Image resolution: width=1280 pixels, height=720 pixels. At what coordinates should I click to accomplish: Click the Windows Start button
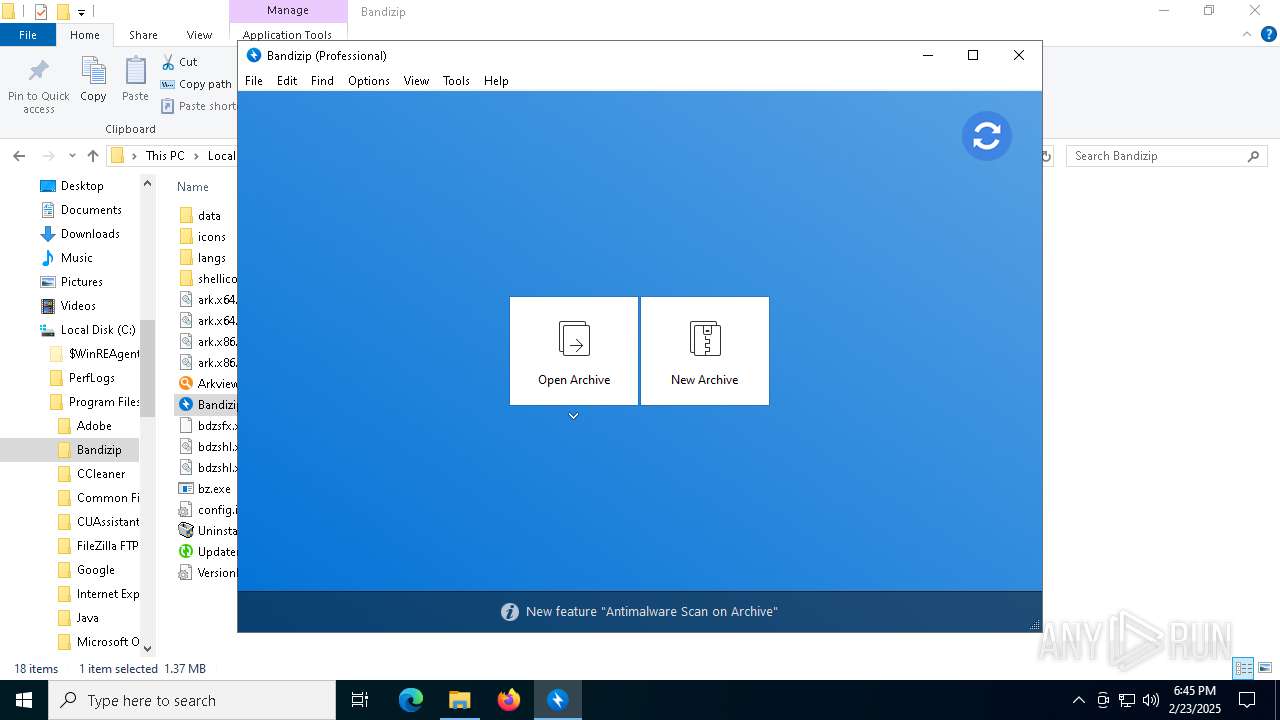24,700
